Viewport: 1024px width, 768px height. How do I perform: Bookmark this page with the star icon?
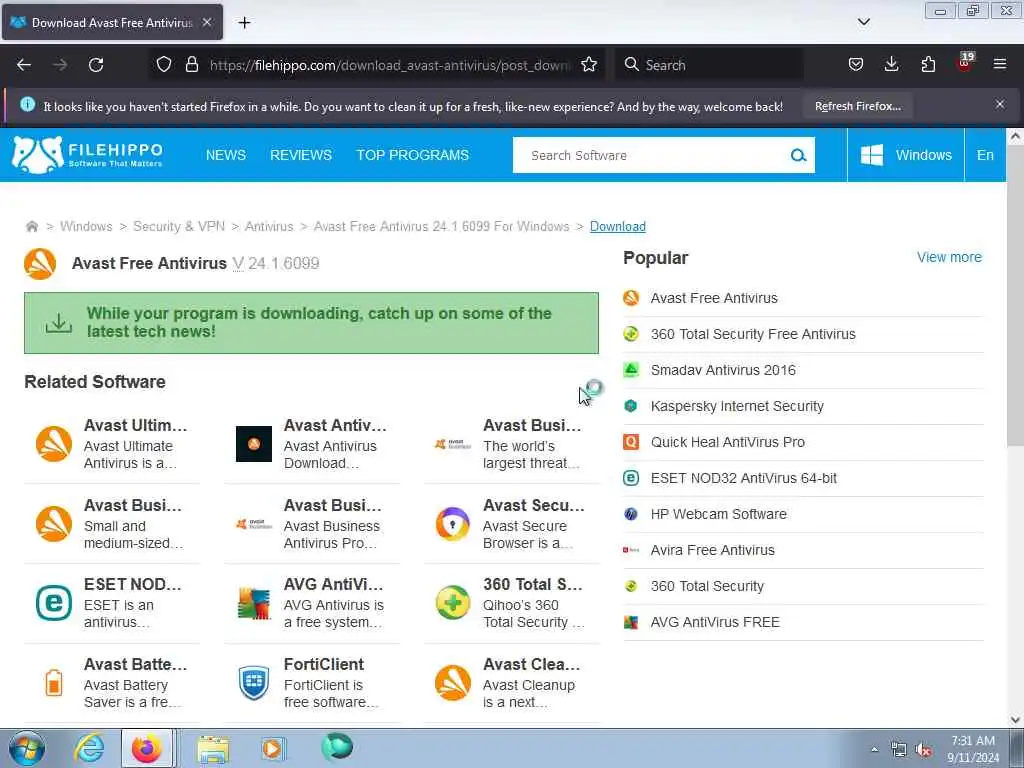click(x=589, y=65)
